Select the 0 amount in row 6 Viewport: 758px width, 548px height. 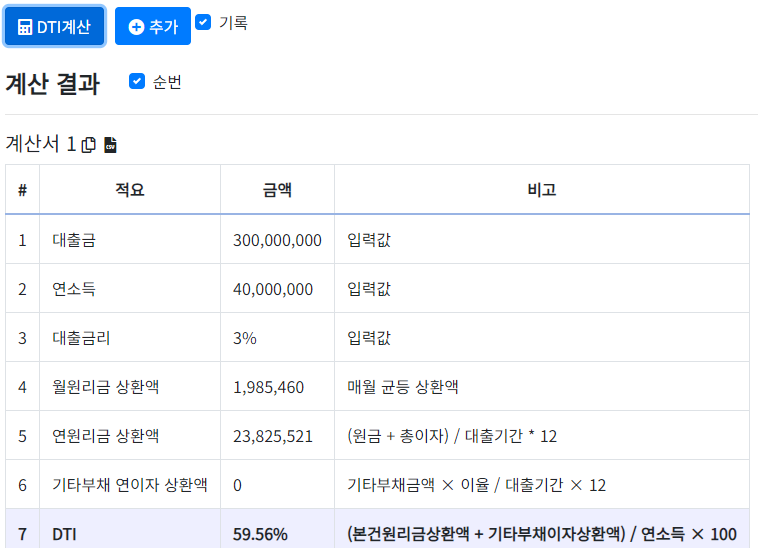click(237, 485)
